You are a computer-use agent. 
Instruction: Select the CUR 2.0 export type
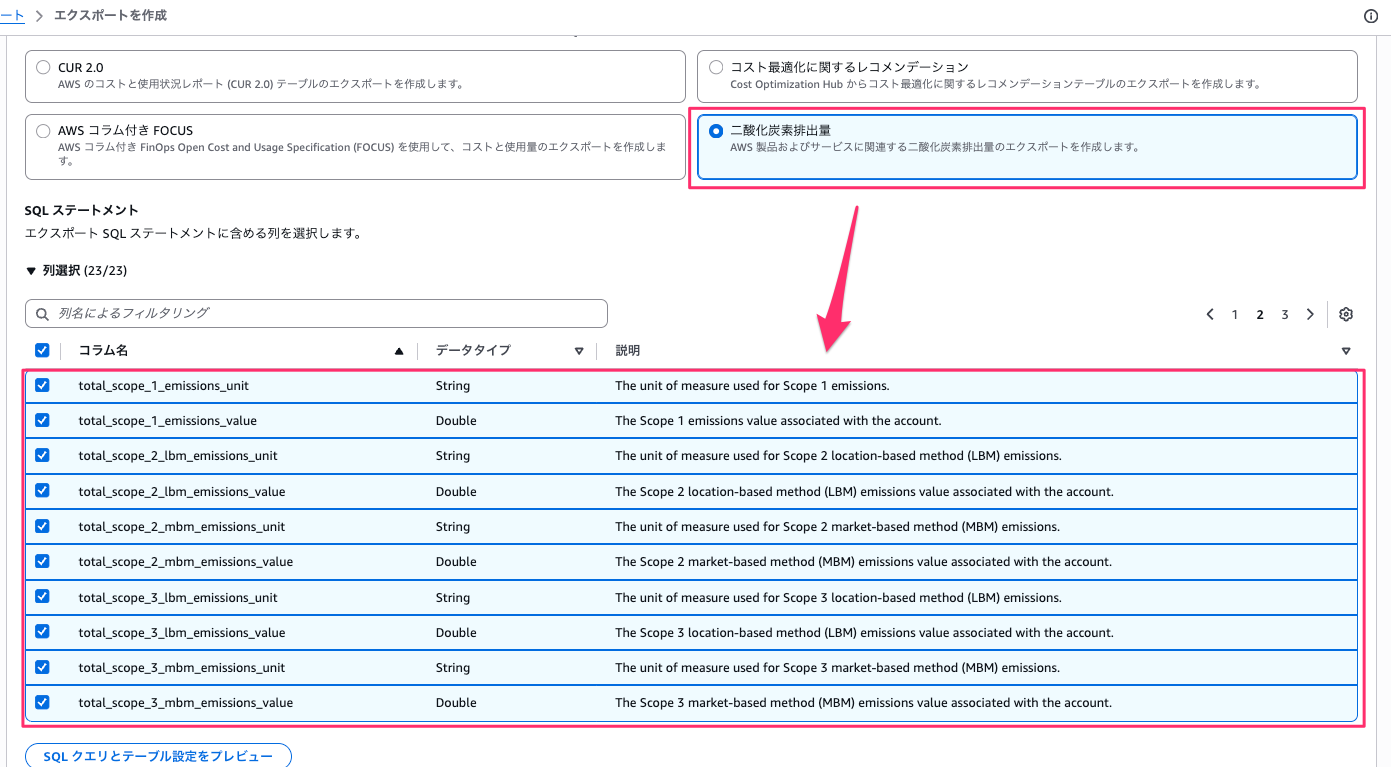pos(42,67)
